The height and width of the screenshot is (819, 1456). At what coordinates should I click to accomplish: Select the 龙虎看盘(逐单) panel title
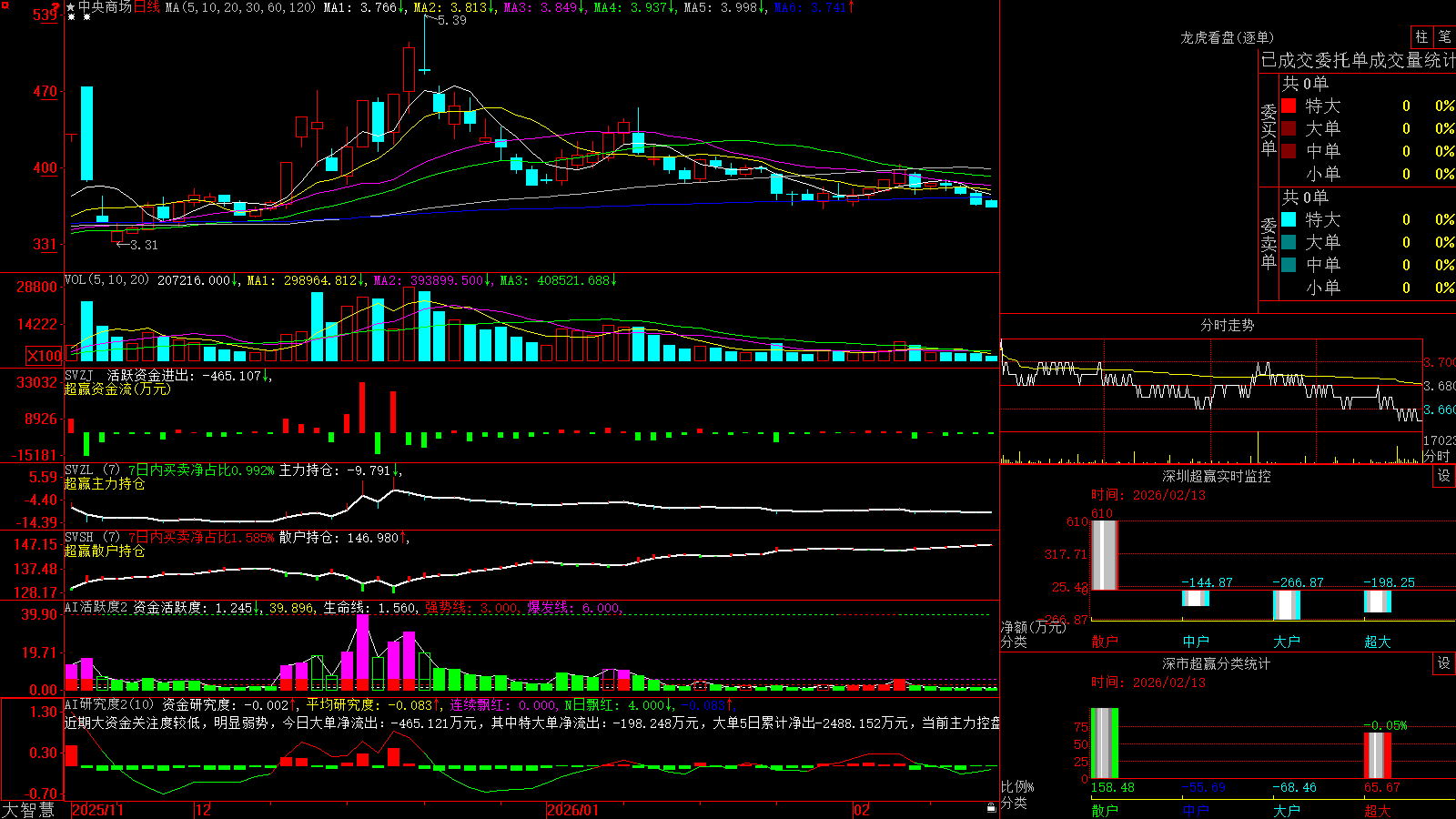point(1227,37)
